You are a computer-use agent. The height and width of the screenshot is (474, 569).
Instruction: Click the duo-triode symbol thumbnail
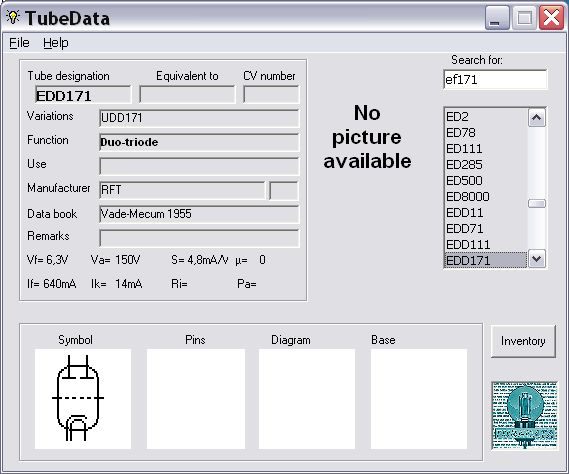pyautogui.click(x=83, y=399)
